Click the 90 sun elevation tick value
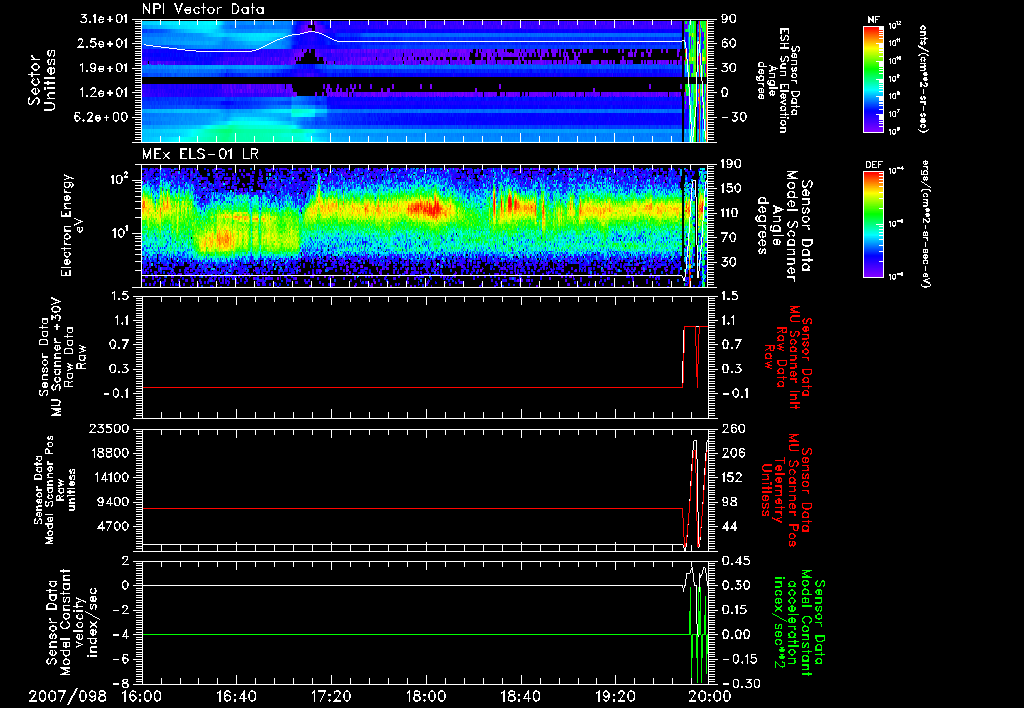Viewport: 1024px width, 708px height. [x=729, y=19]
